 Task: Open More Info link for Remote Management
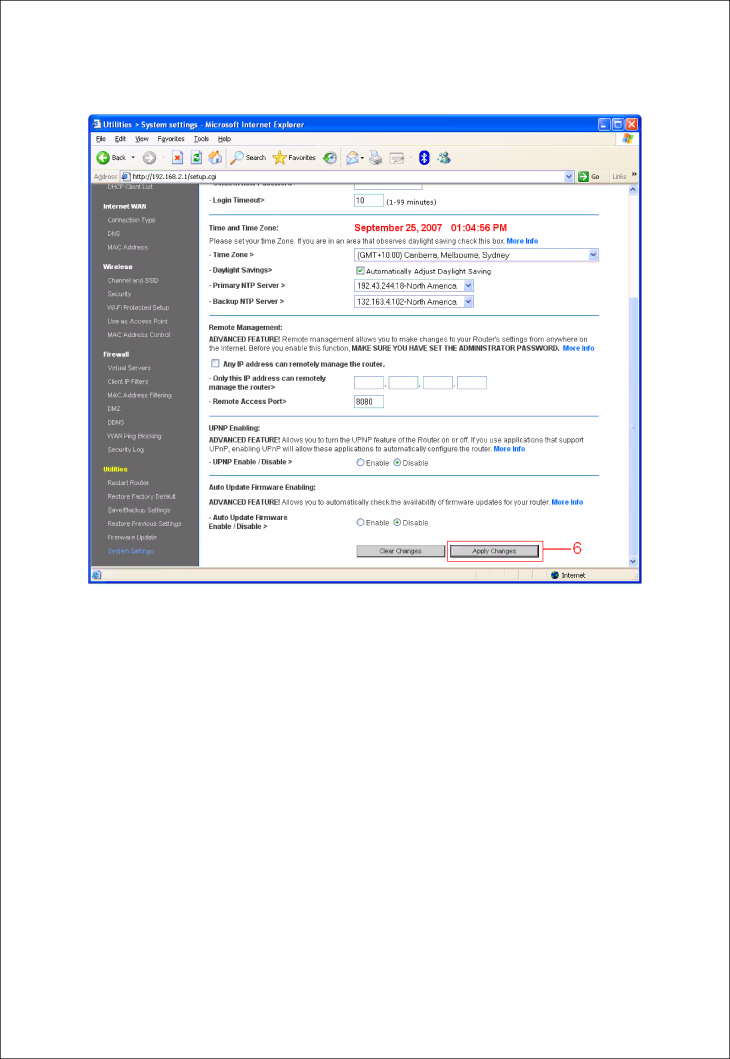pyautogui.click(x=579, y=348)
